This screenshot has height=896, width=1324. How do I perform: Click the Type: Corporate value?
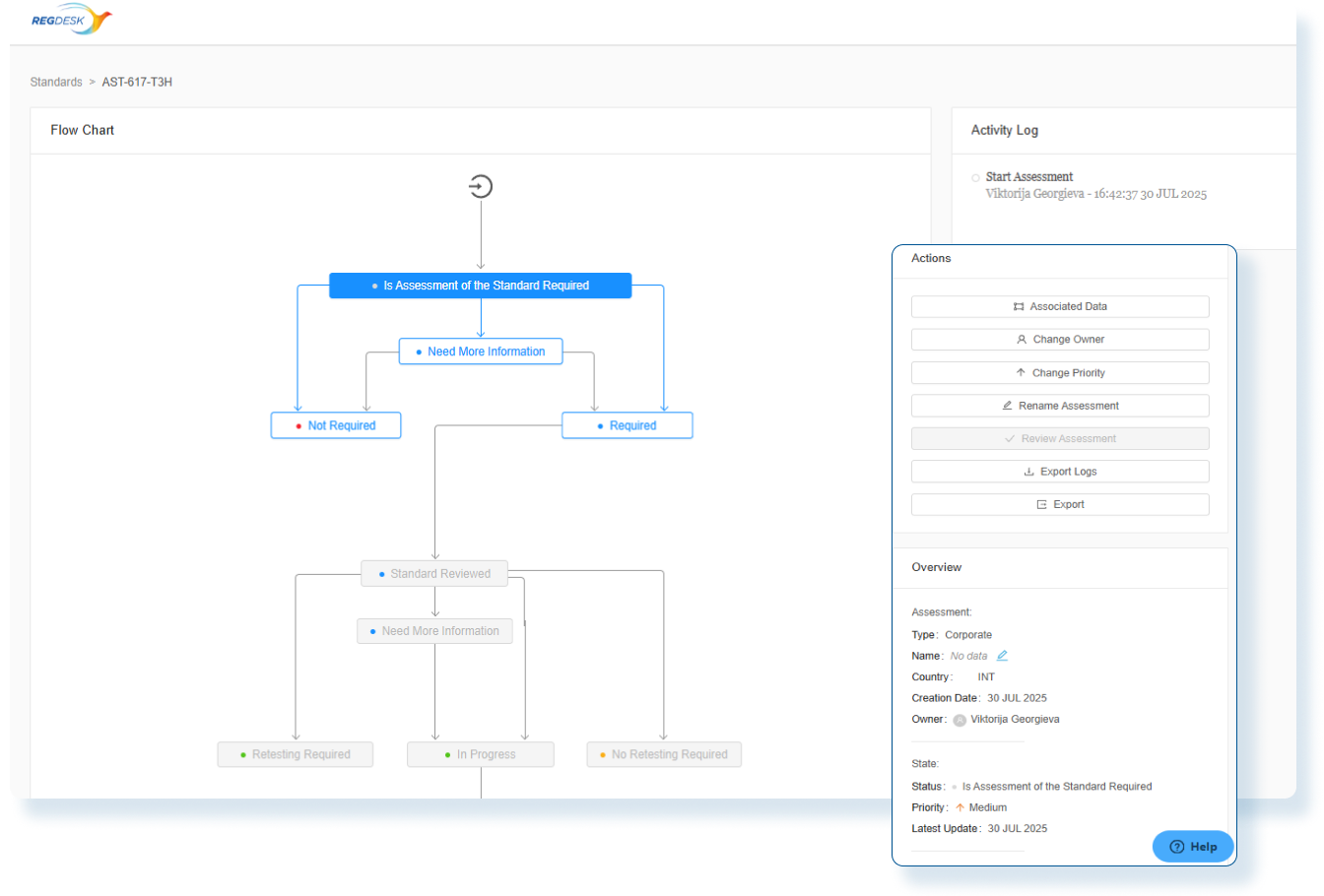click(968, 635)
